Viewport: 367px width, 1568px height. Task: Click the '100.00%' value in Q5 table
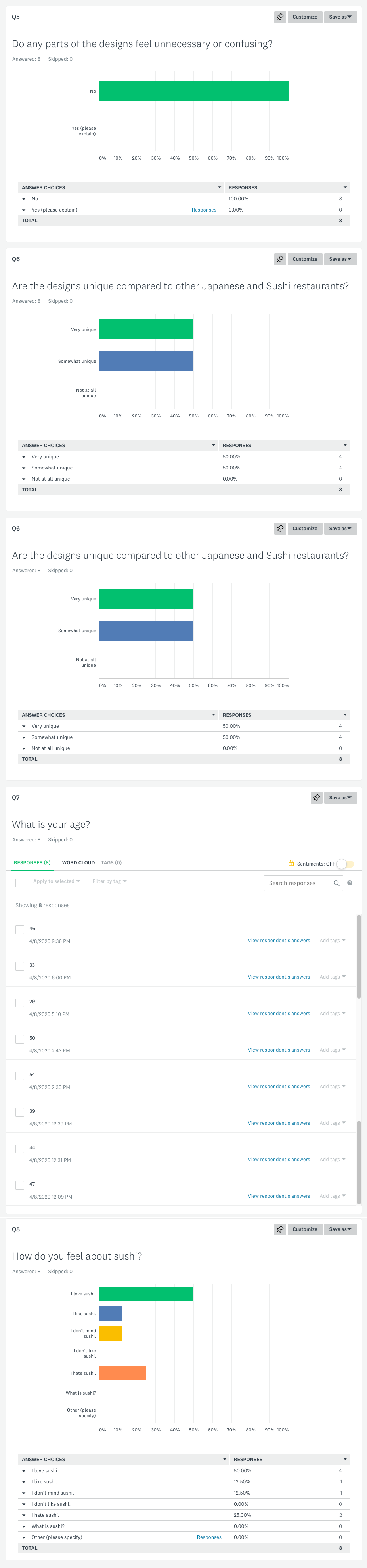click(x=238, y=199)
